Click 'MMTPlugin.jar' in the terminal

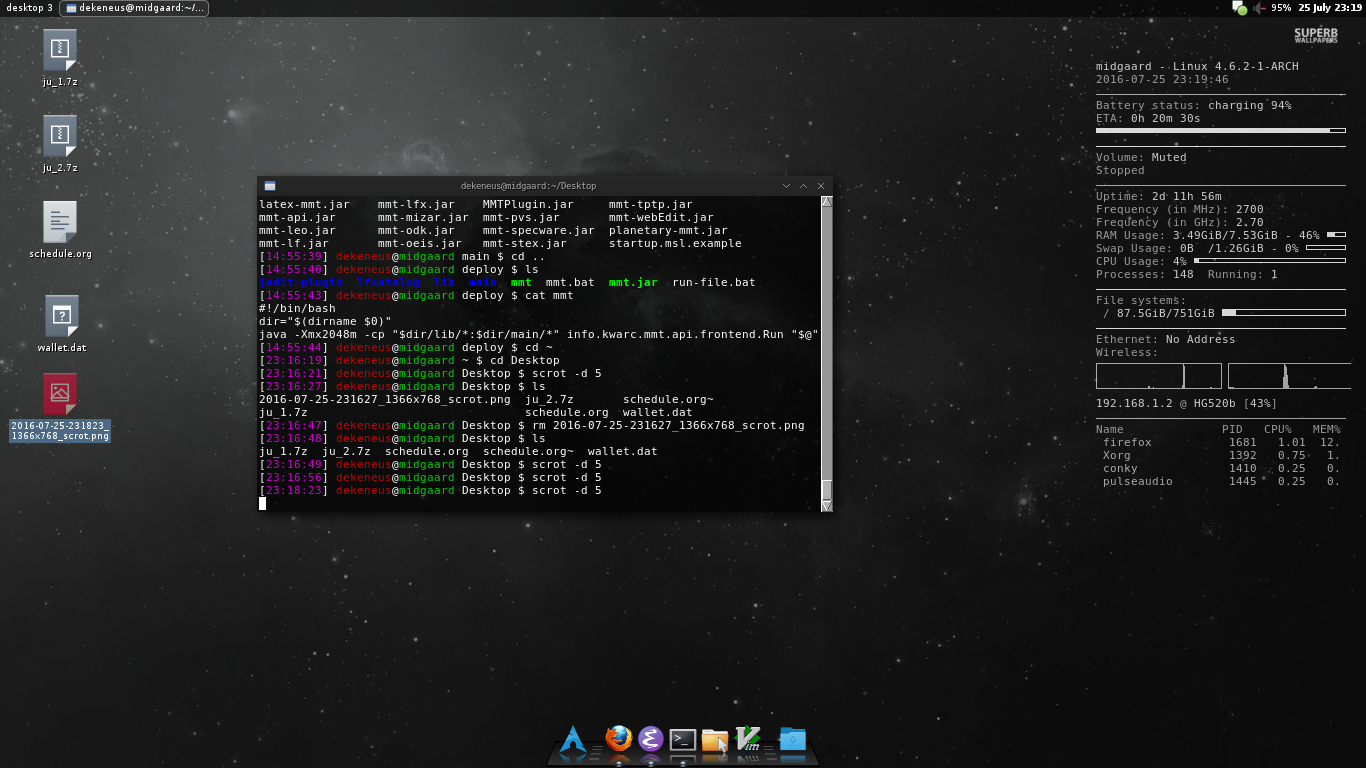(x=528, y=204)
